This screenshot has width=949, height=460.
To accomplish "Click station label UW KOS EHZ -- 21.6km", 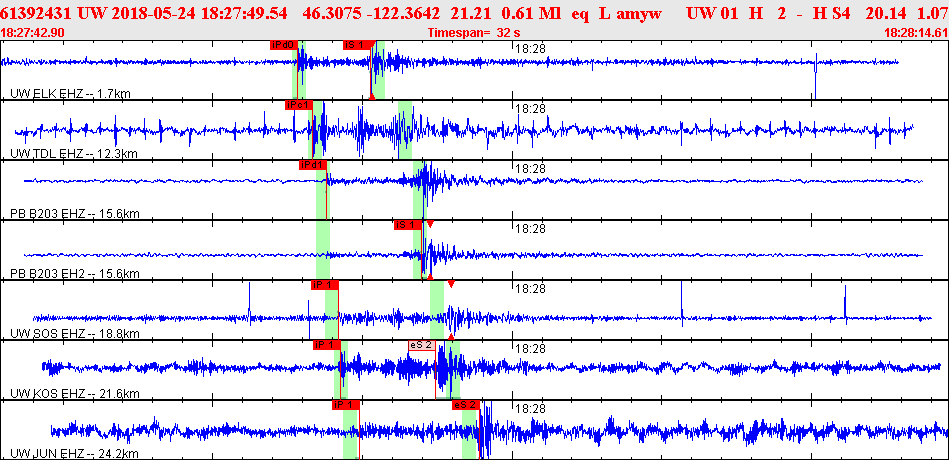I will (x=75, y=393).
